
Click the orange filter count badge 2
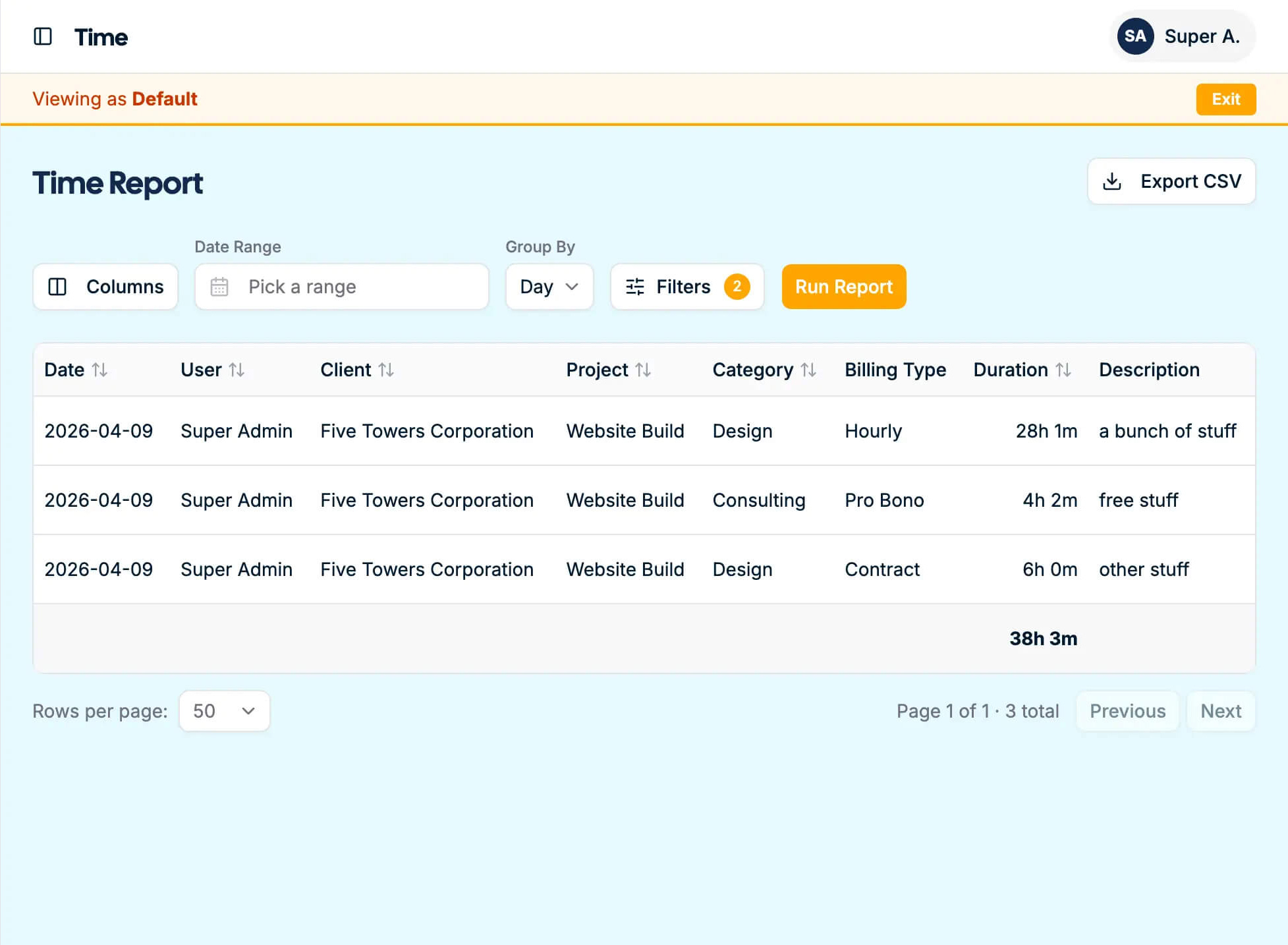pos(737,287)
